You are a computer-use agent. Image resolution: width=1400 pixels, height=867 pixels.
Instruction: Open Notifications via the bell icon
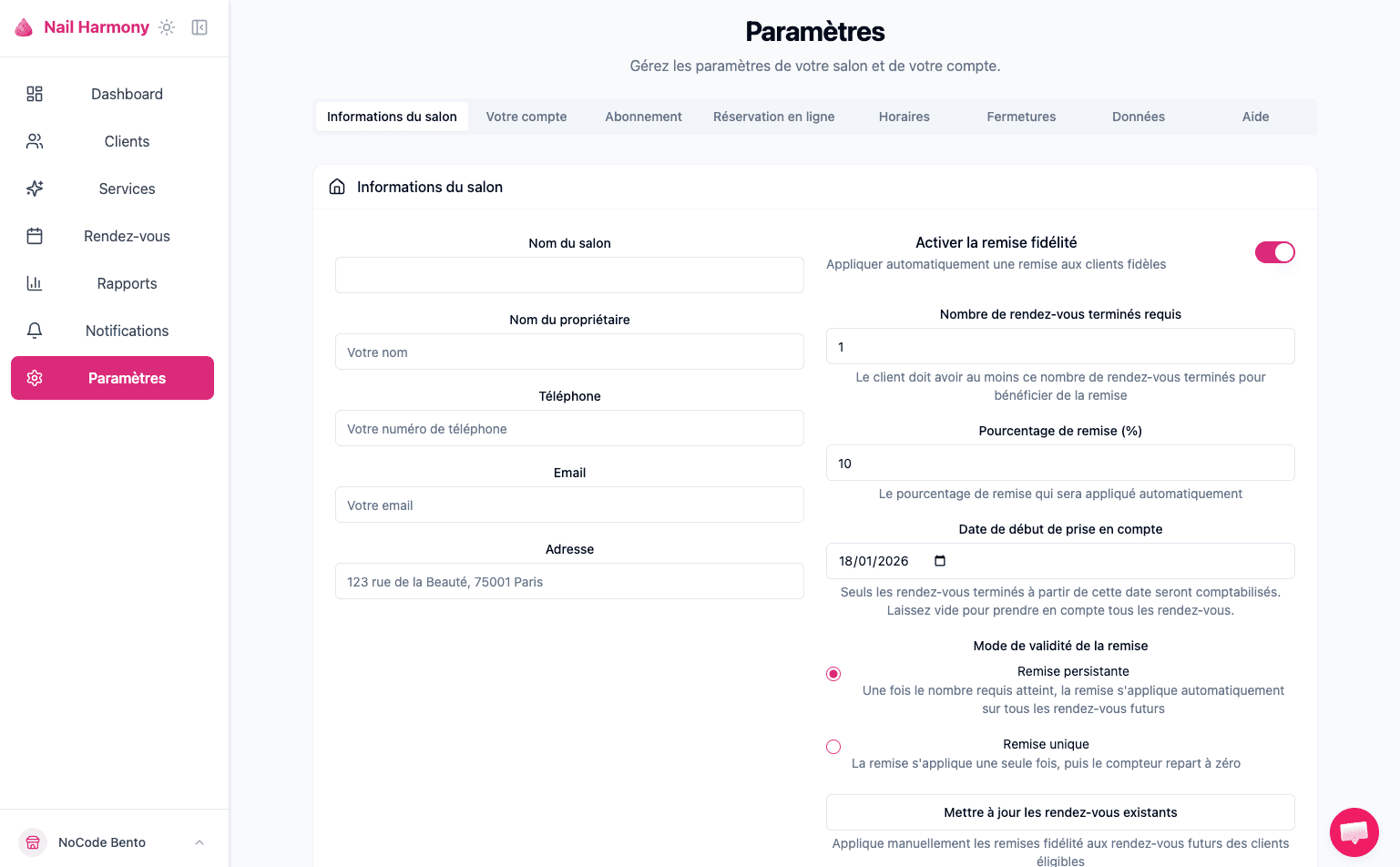[34, 331]
